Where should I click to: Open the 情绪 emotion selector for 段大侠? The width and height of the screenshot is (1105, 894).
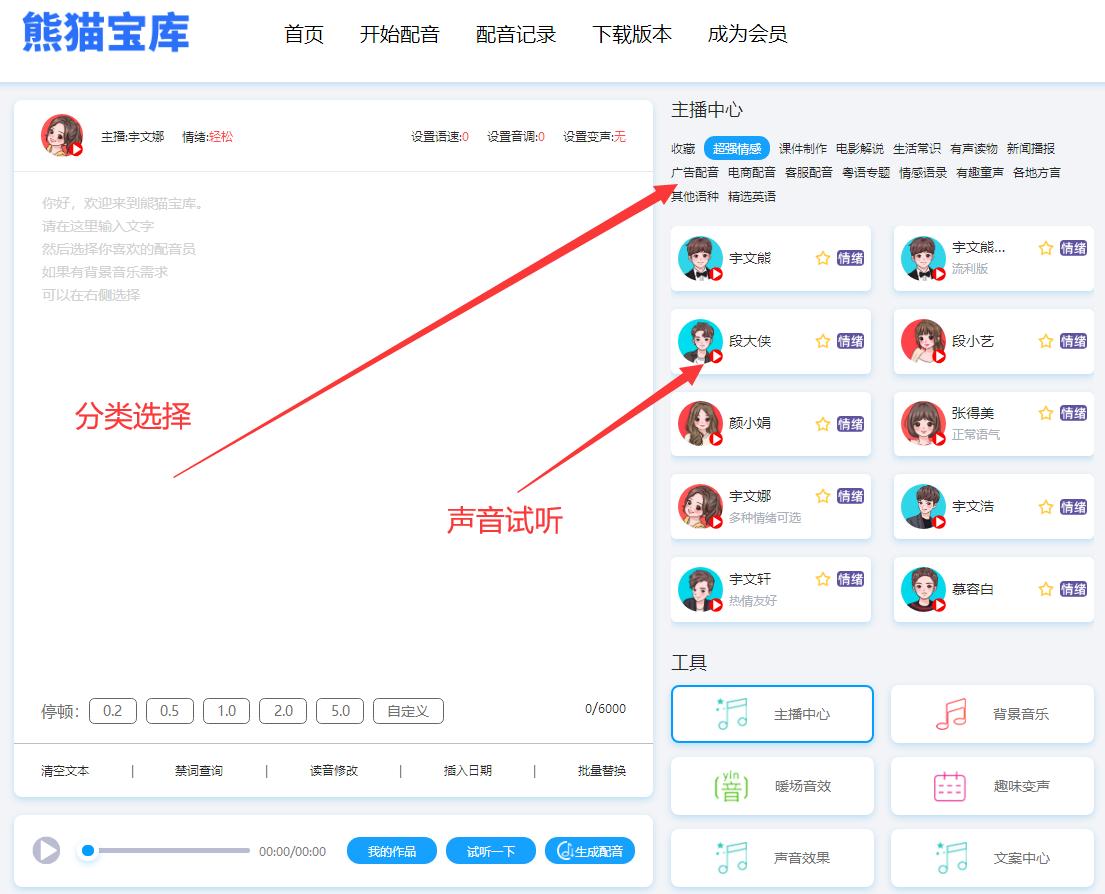pyautogui.click(x=850, y=341)
